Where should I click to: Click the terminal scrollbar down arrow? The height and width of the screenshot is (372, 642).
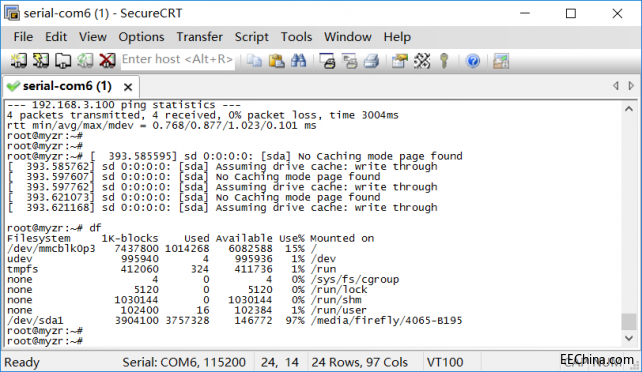[629, 338]
